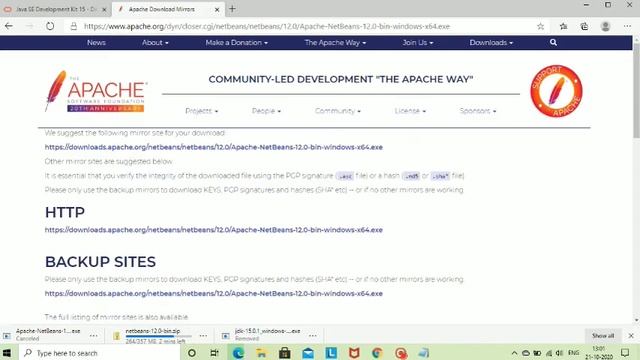Open The Apache Way dropdown
The image size is (640, 360).
click(x=335, y=42)
